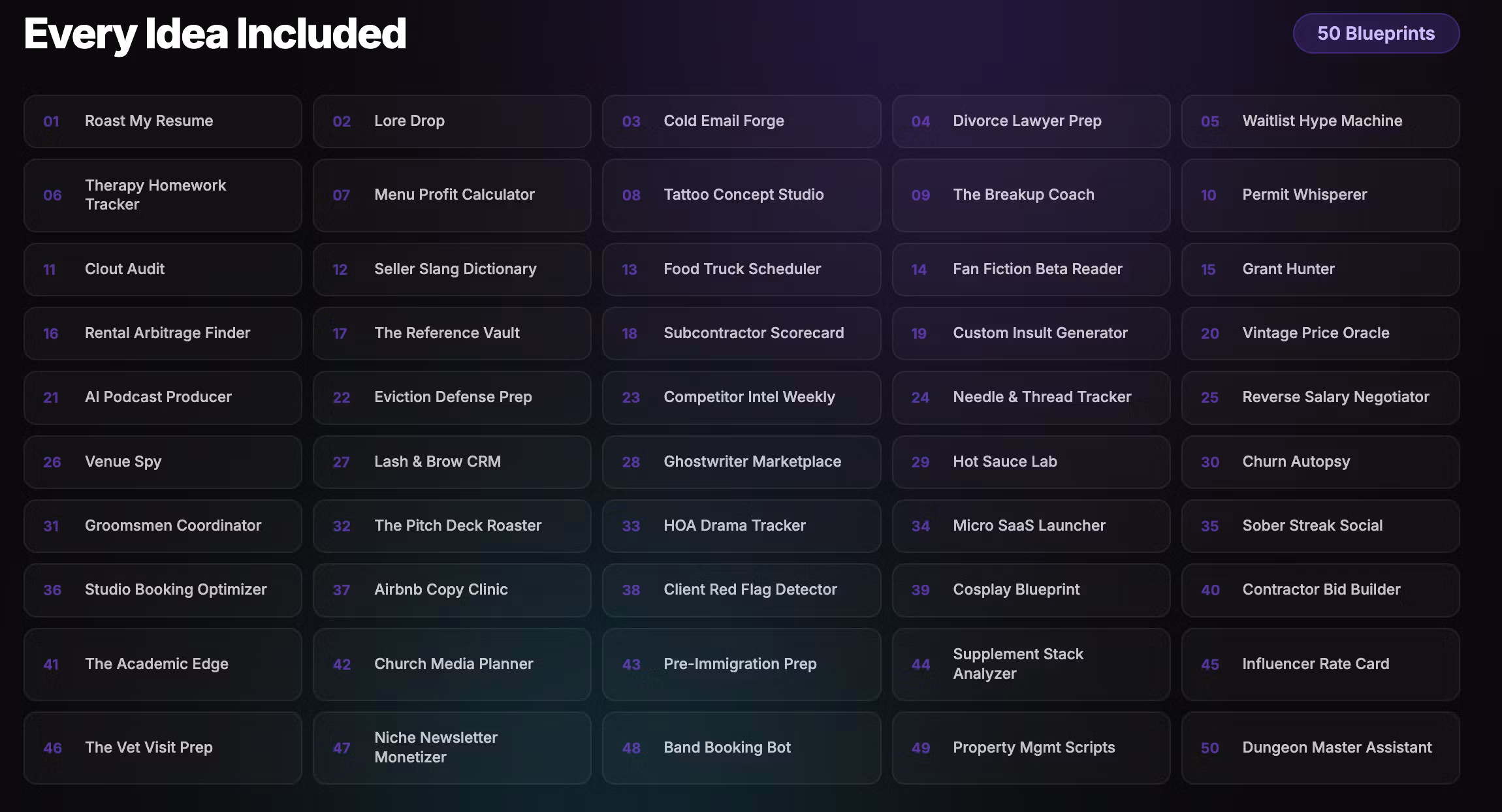This screenshot has width=1502, height=812.
Task: Select Needle & Thread Tracker card
Action: (1031, 398)
